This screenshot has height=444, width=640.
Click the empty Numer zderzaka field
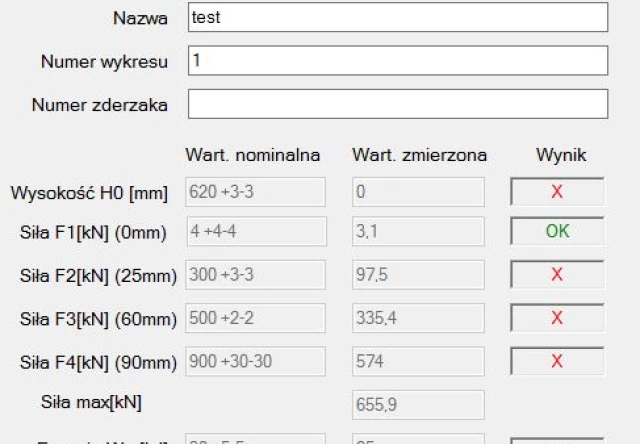(x=397, y=104)
